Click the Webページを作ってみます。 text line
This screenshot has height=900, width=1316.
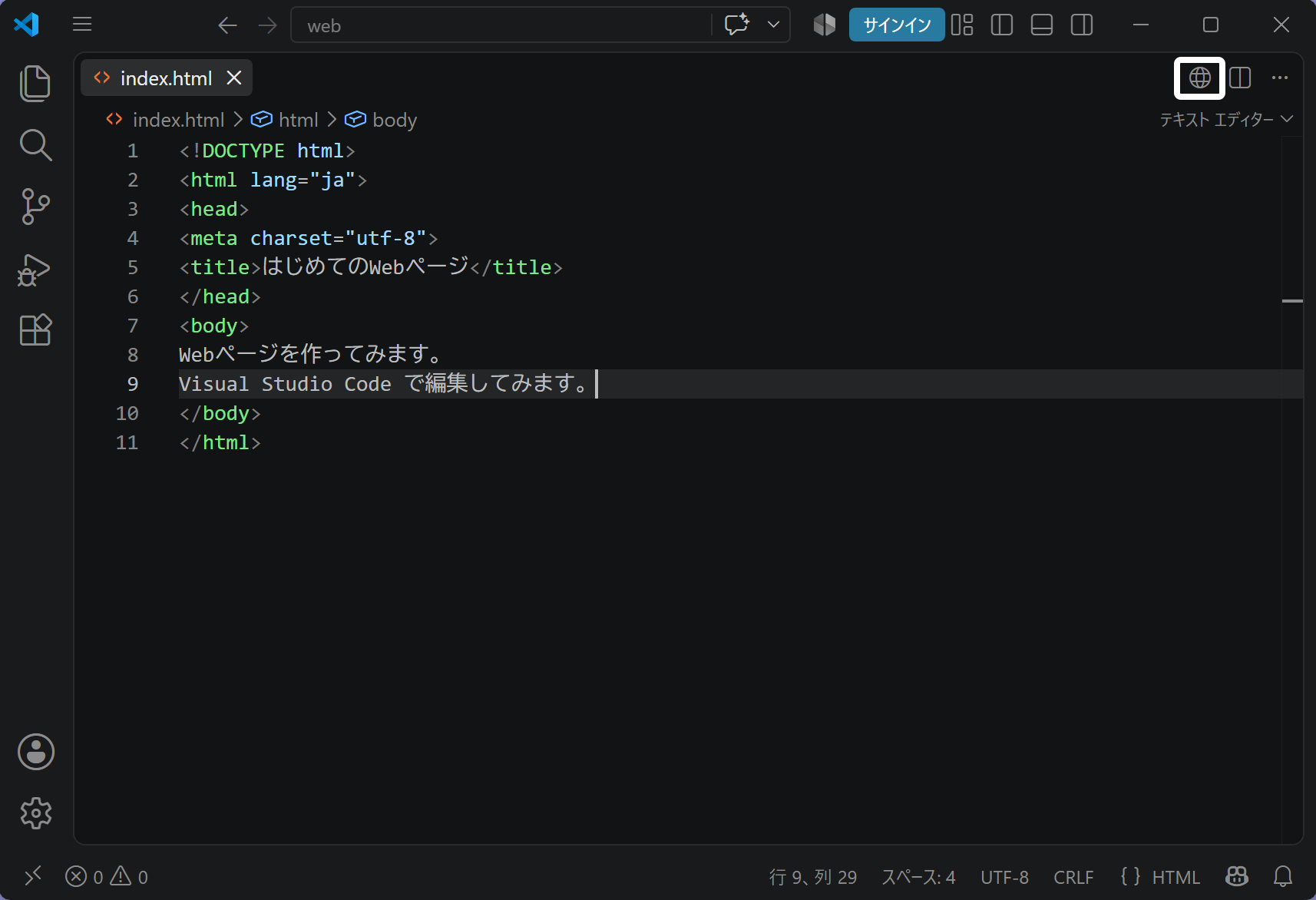click(311, 354)
